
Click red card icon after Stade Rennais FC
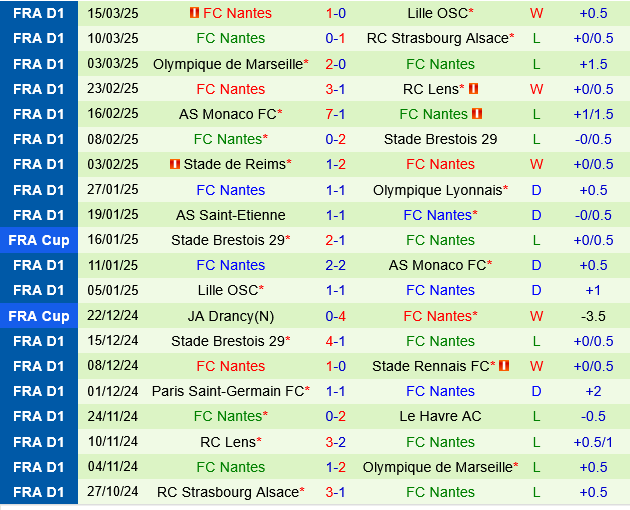pyautogui.click(x=504, y=366)
